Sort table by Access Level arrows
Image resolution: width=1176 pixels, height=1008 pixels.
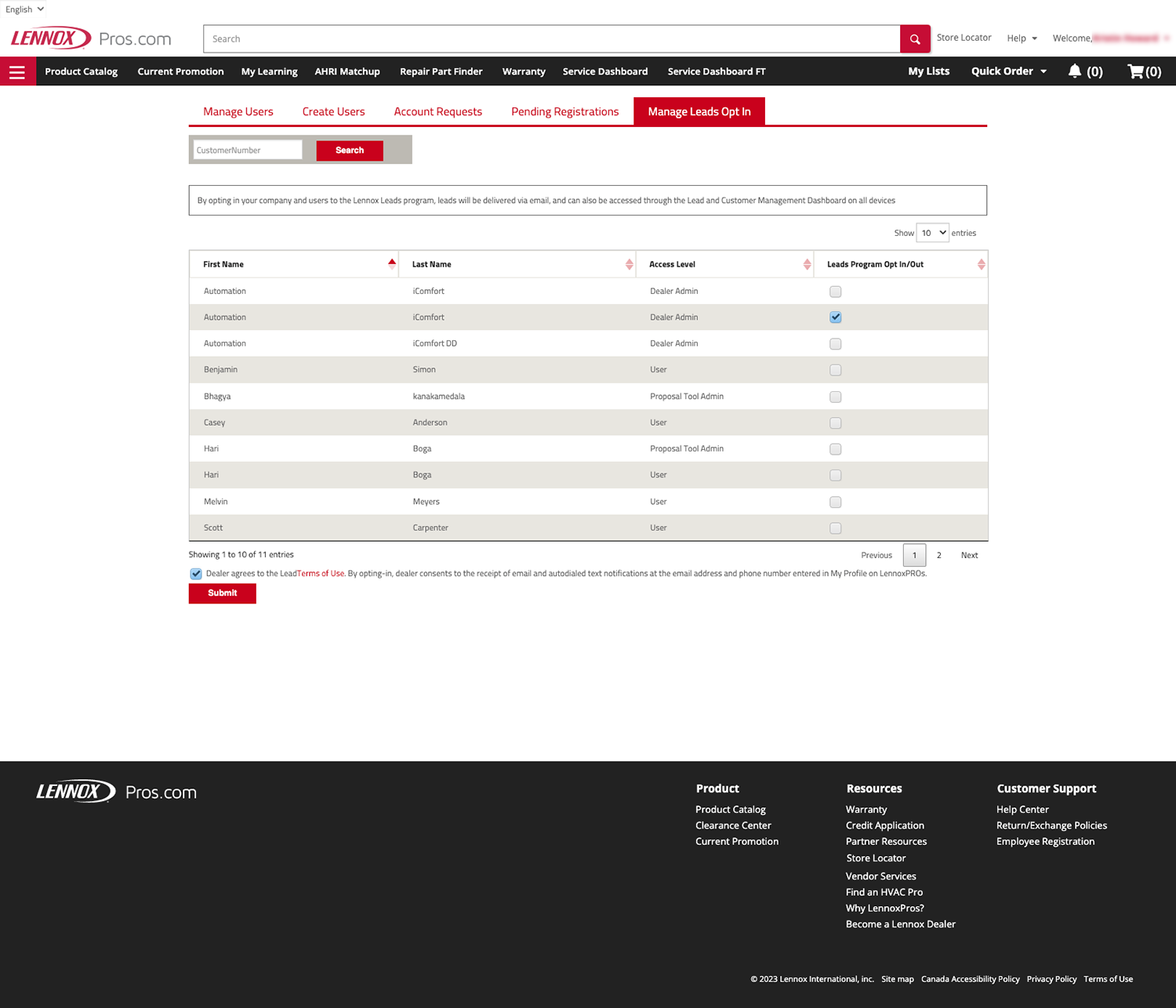(x=807, y=264)
